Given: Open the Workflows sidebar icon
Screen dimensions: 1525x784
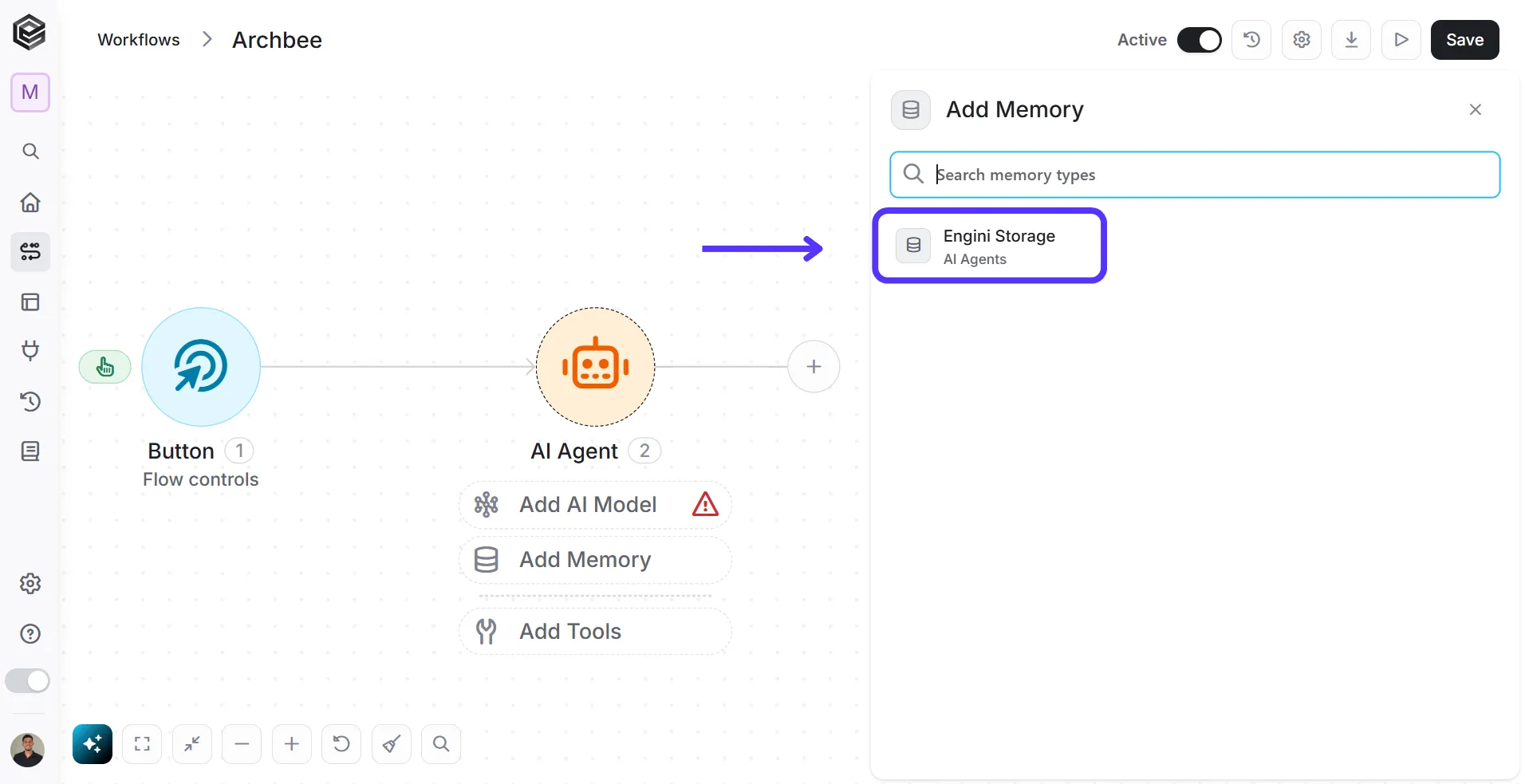Looking at the screenshot, I should click(30, 252).
